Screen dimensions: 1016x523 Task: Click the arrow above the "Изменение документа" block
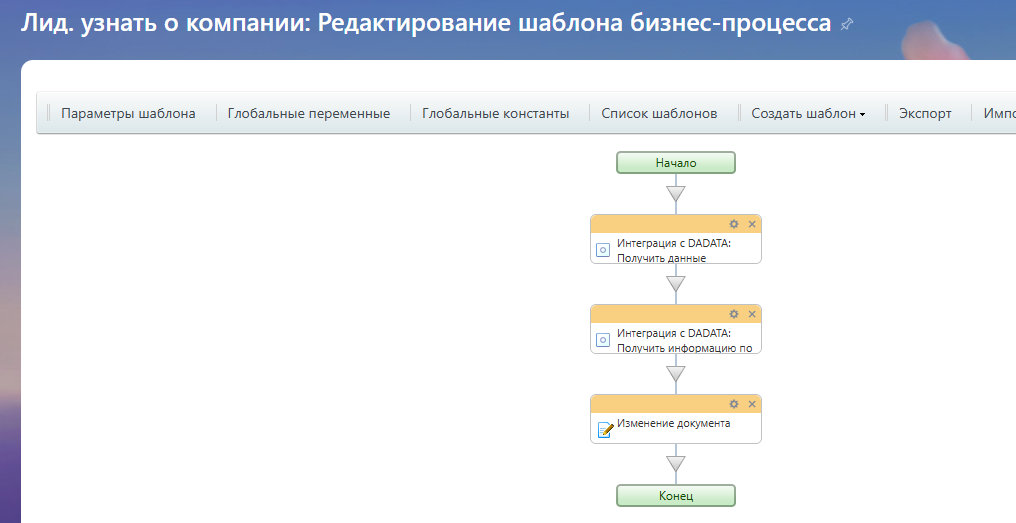676,374
